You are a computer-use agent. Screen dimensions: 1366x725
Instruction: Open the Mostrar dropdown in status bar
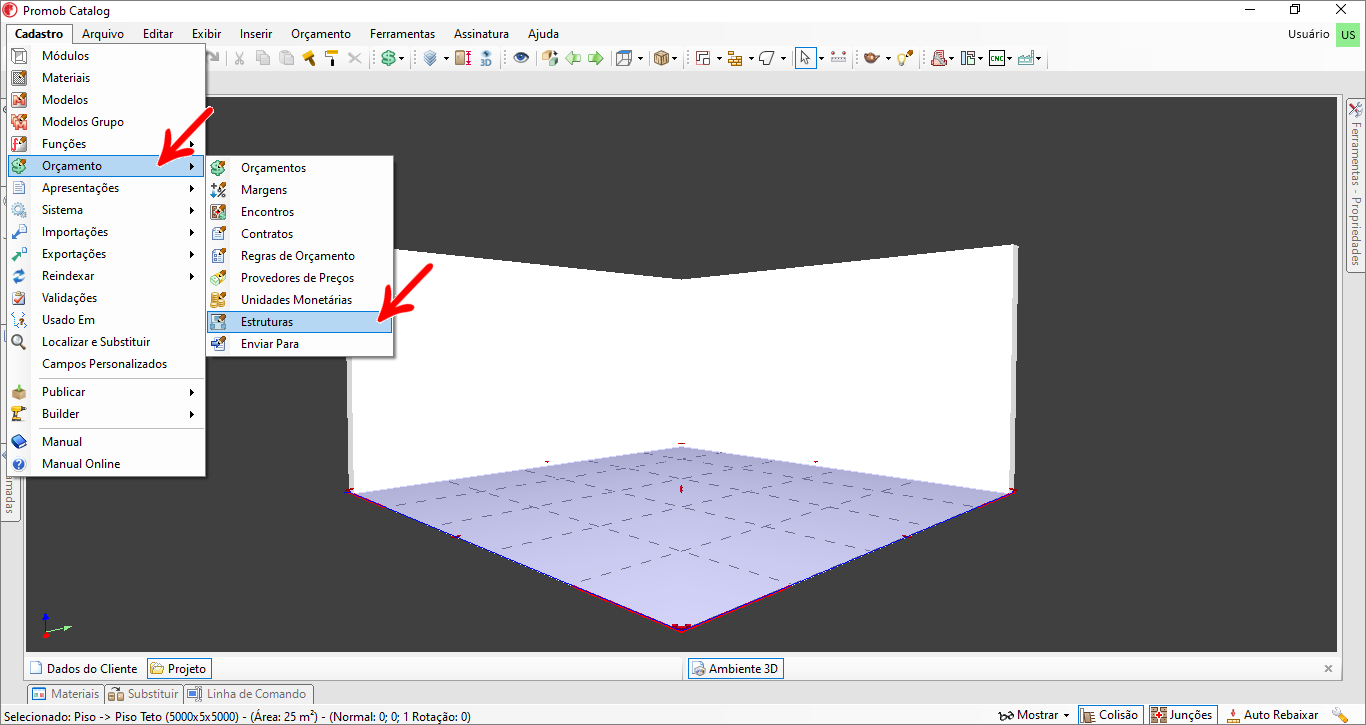[1034, 715]
